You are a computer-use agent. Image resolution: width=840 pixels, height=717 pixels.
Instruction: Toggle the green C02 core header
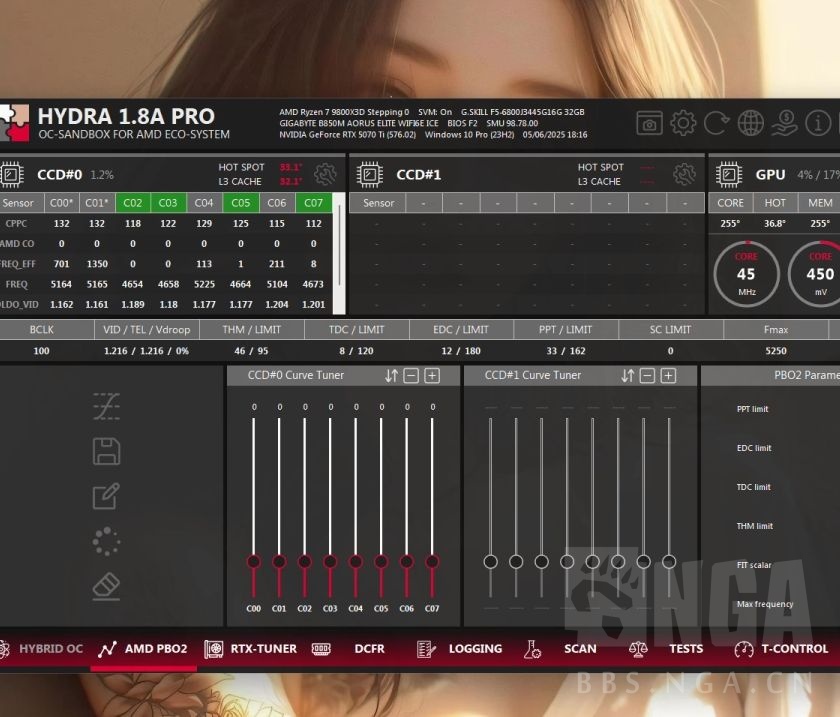[x=133, y=203]
